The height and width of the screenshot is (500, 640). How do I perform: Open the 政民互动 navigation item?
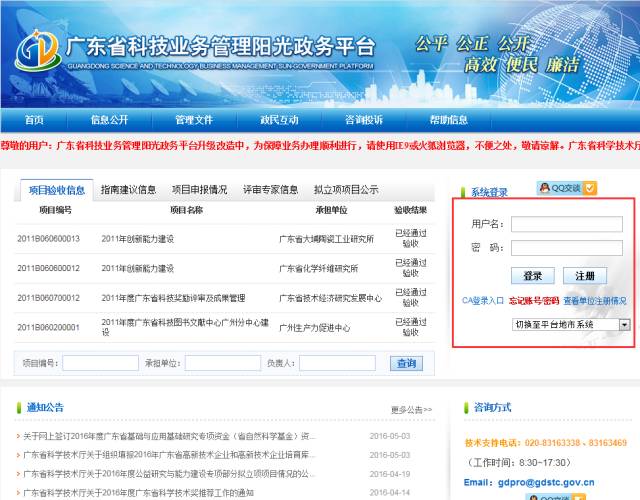279,120
